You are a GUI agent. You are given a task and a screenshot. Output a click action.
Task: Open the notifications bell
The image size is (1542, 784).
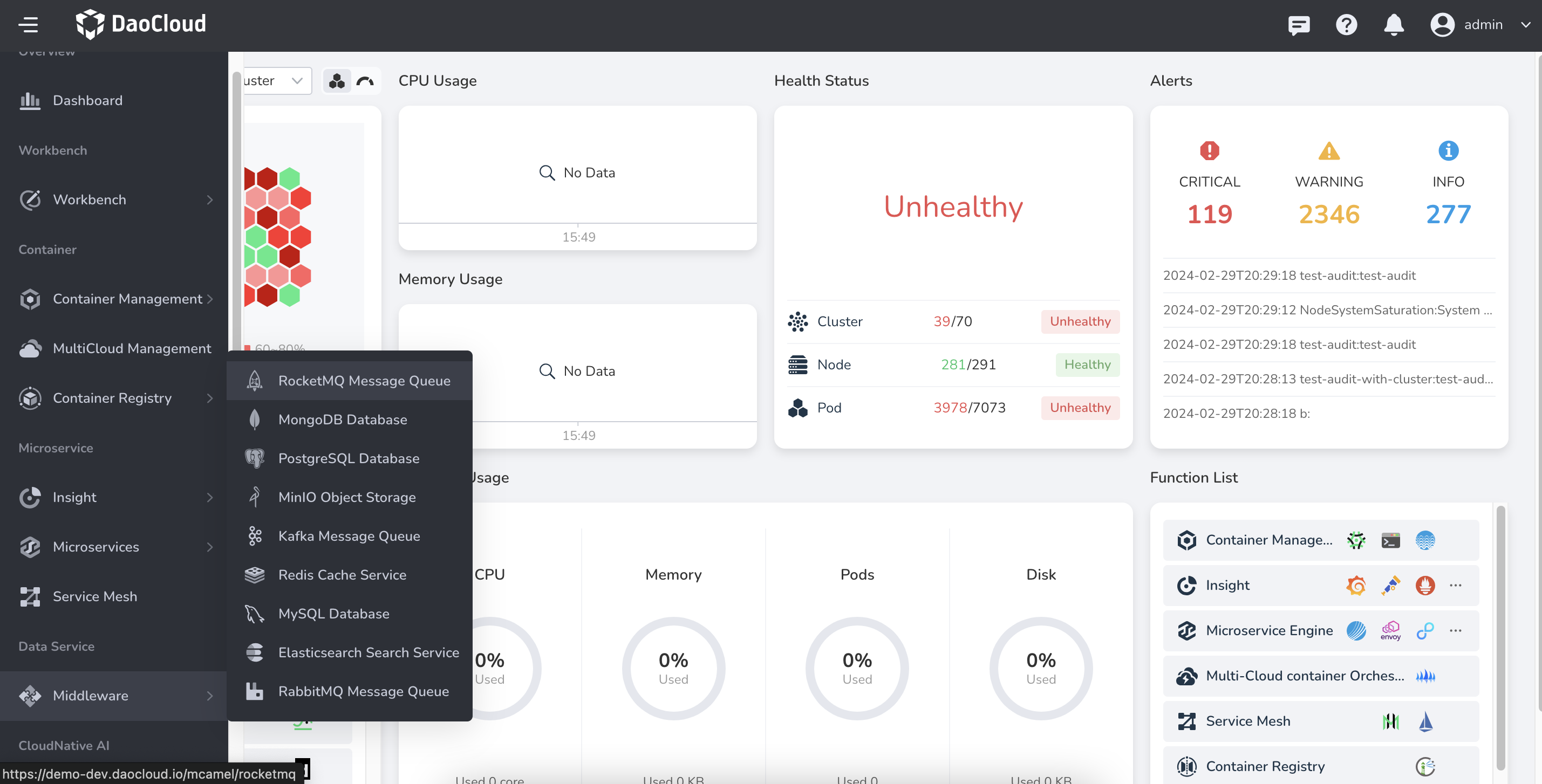pos(1394,24)
